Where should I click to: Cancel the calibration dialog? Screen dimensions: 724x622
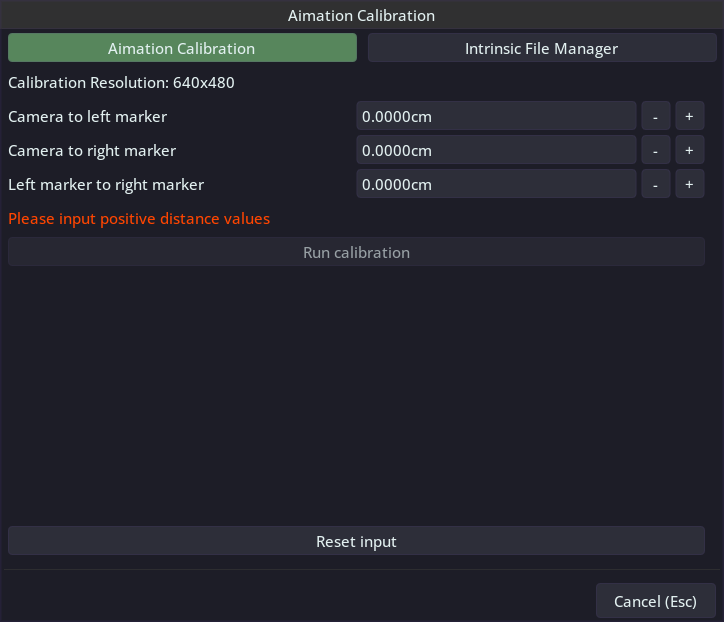(x=655, y=602)
